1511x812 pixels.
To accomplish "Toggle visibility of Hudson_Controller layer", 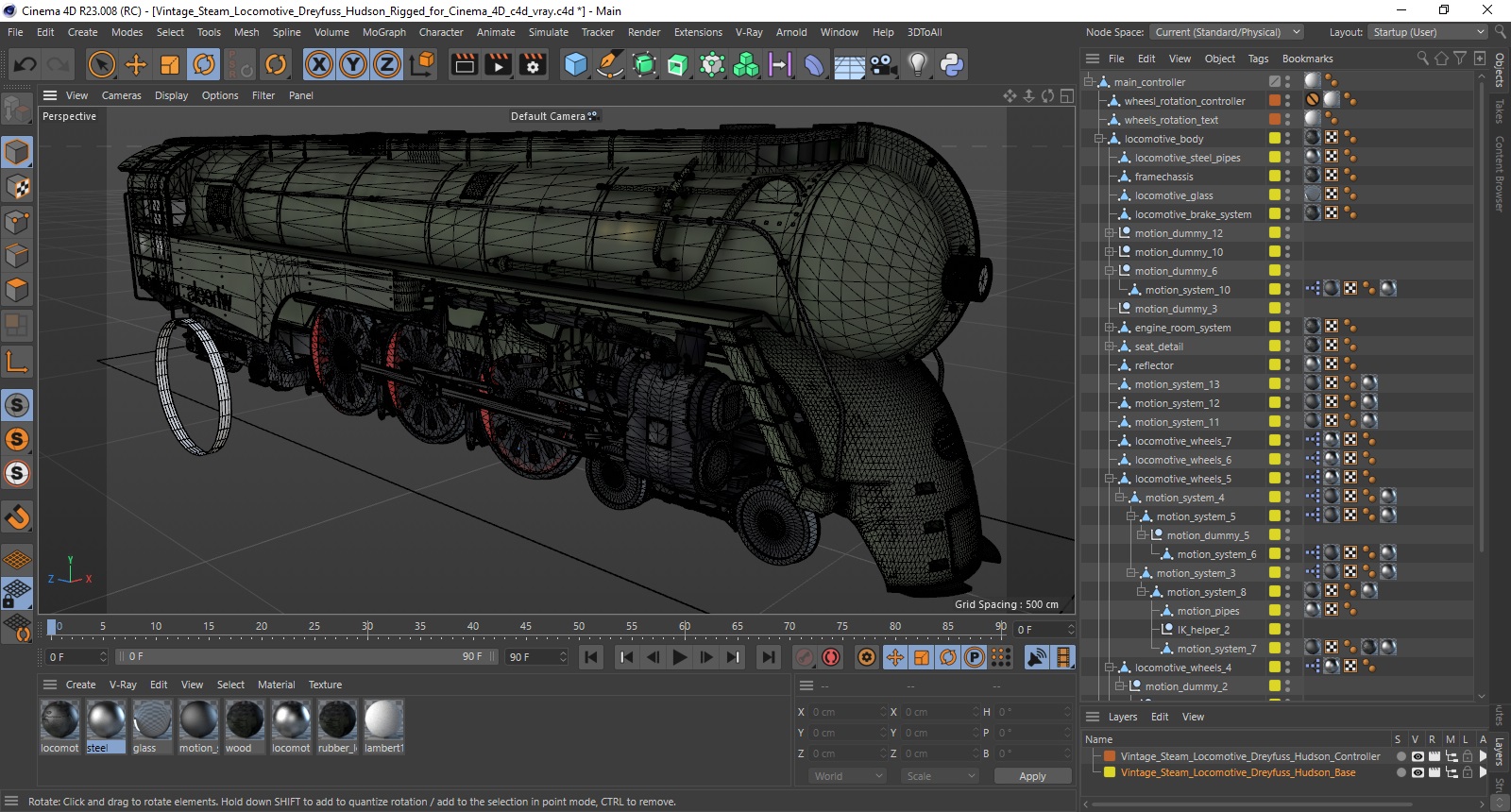I will (x=1418, y=756).
